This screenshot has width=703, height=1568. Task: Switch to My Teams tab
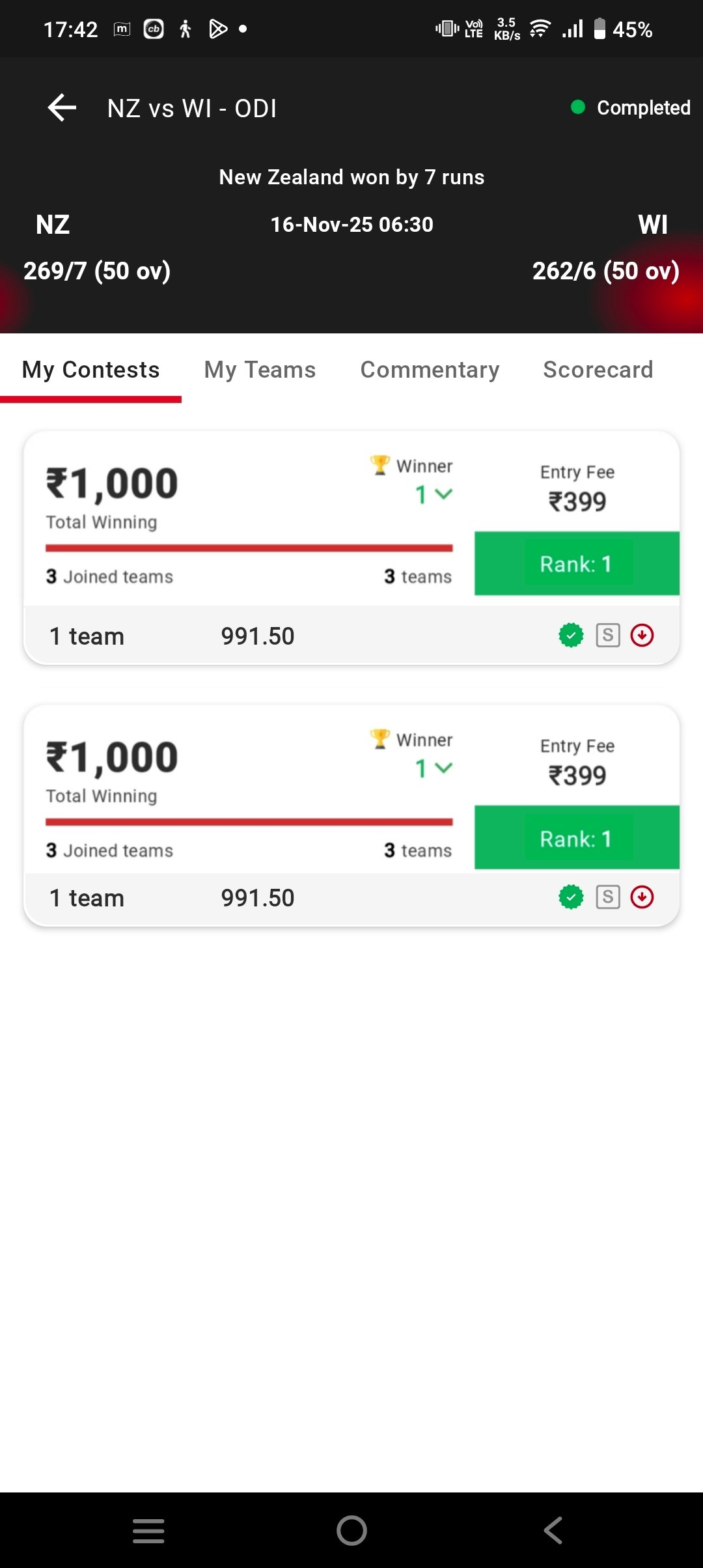[260, 370]
